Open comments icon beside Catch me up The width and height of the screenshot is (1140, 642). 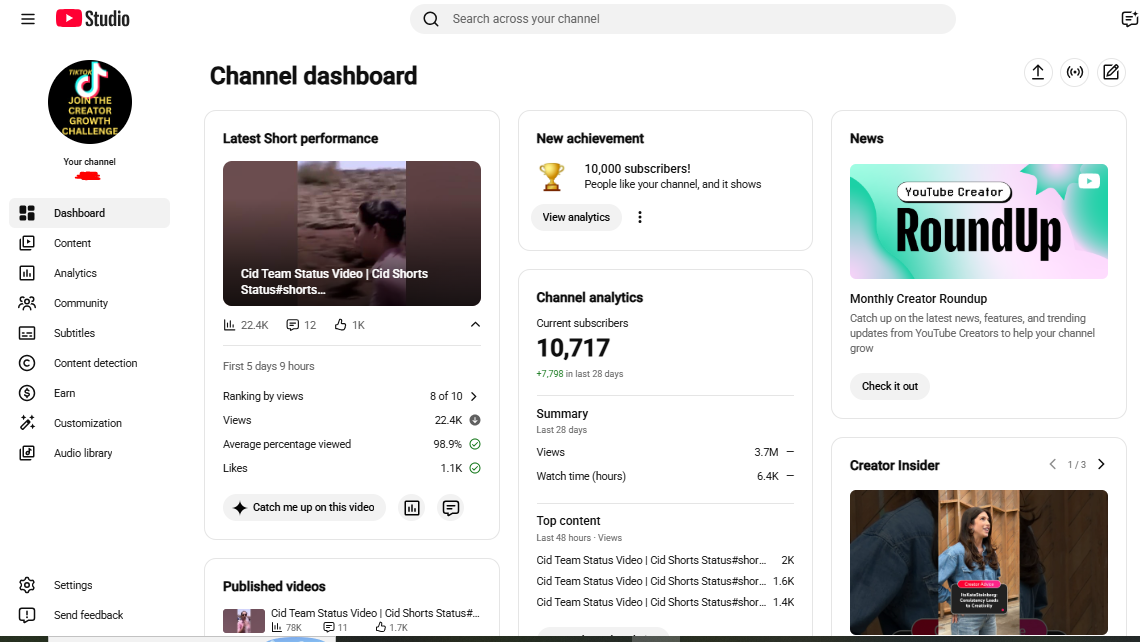click(451, 507)
